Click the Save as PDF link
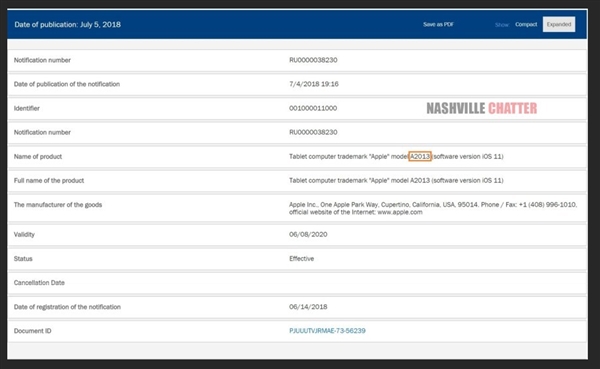The image size is (600, 369). [x=438, y=24]
